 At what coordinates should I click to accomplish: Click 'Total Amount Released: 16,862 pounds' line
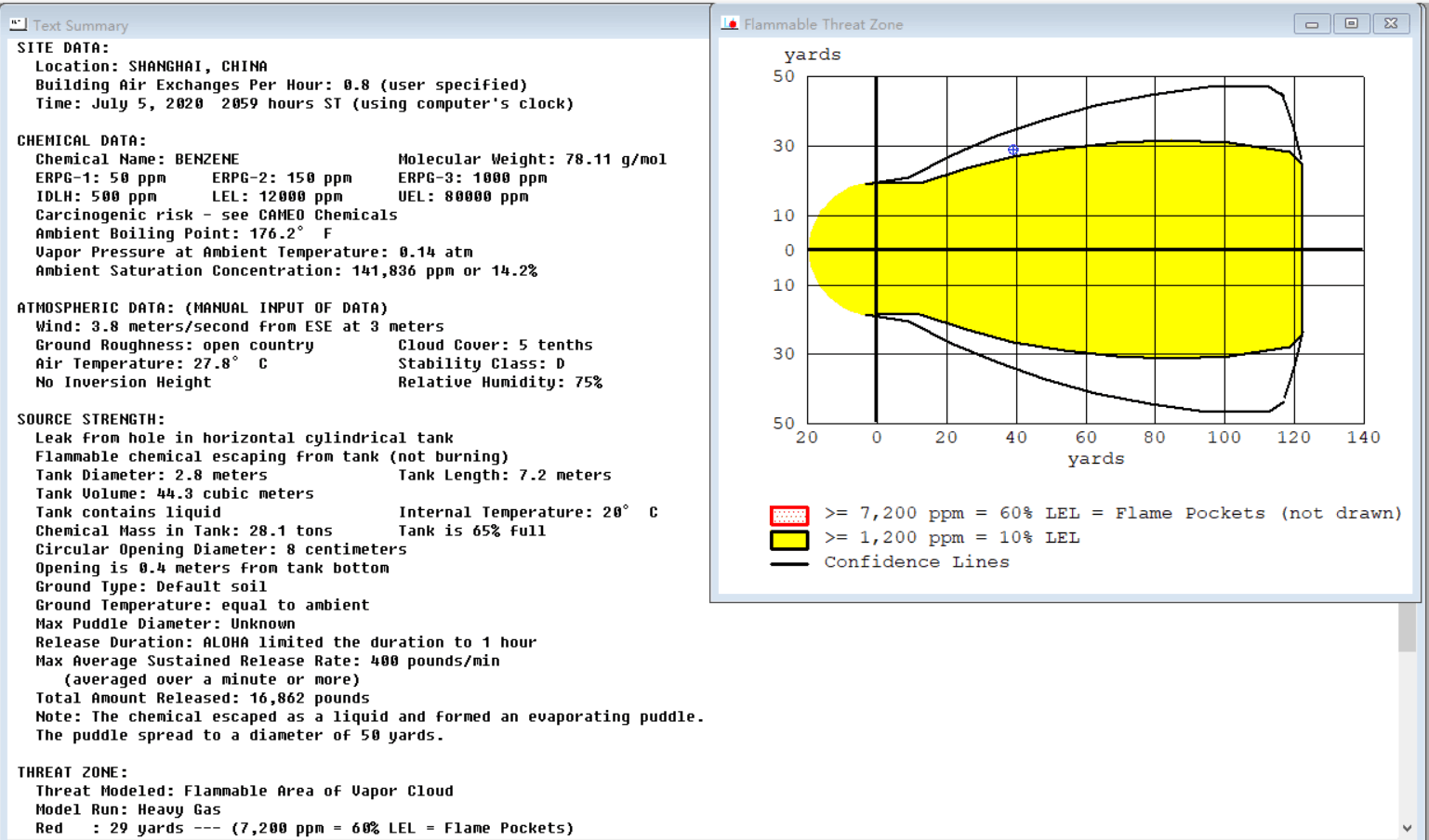203,699
